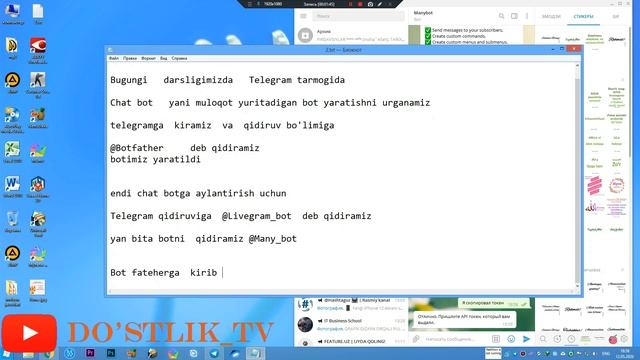Open the Формат menu in Notepad
Viewport: 640px width, 360px height.
[x=149, y=58]
